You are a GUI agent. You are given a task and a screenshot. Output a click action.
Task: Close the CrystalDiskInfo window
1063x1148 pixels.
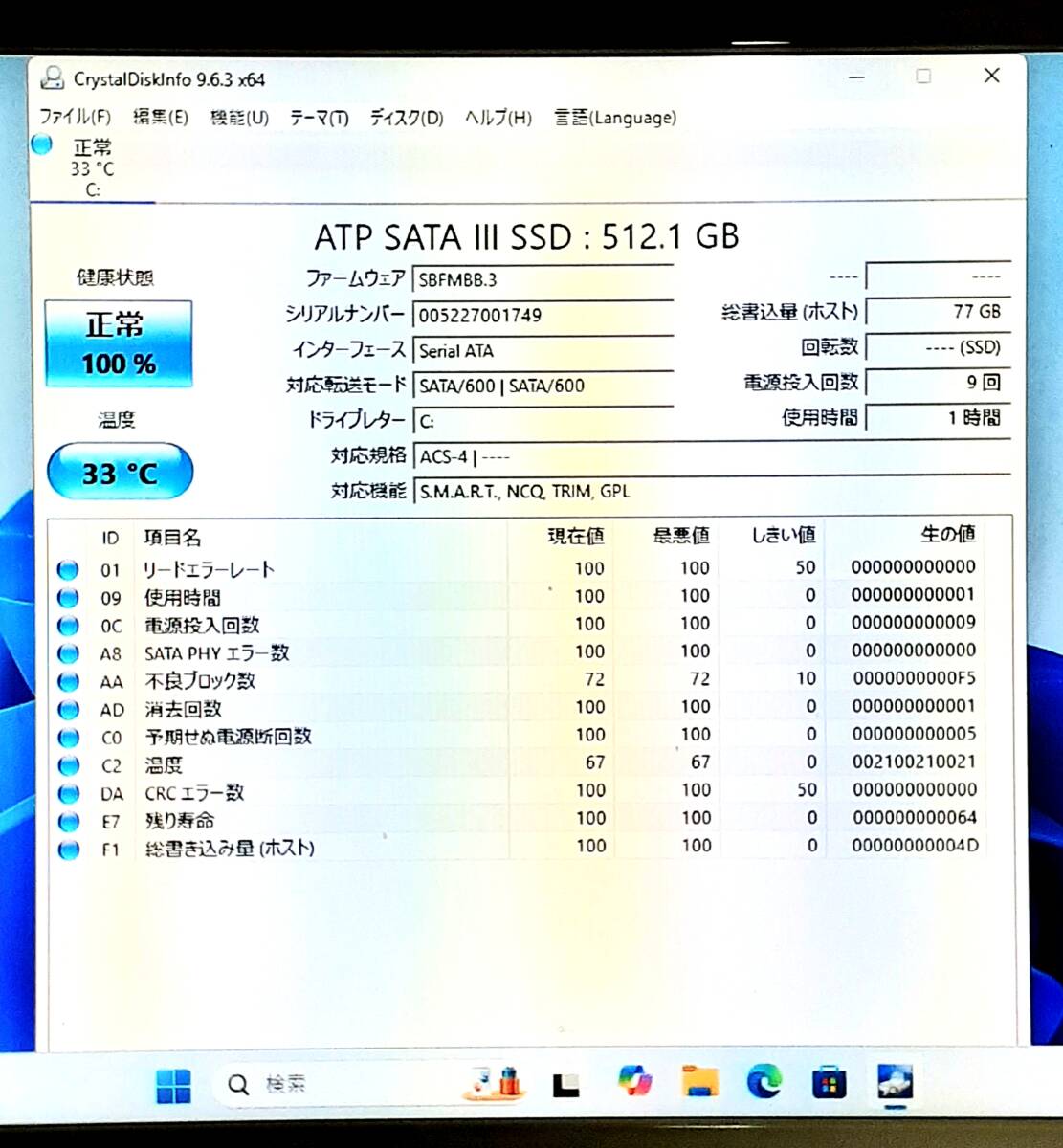coord(992,76)
